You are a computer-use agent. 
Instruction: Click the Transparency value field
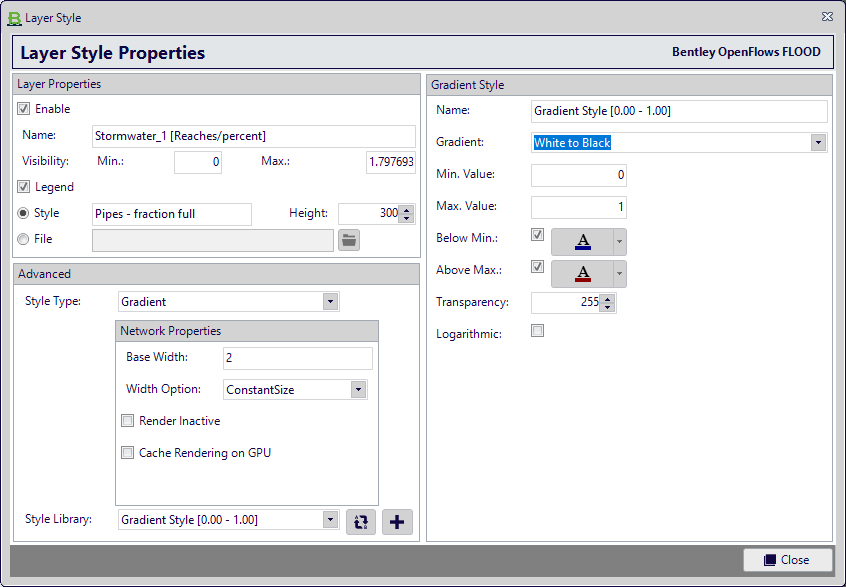(x=566, y=303)
